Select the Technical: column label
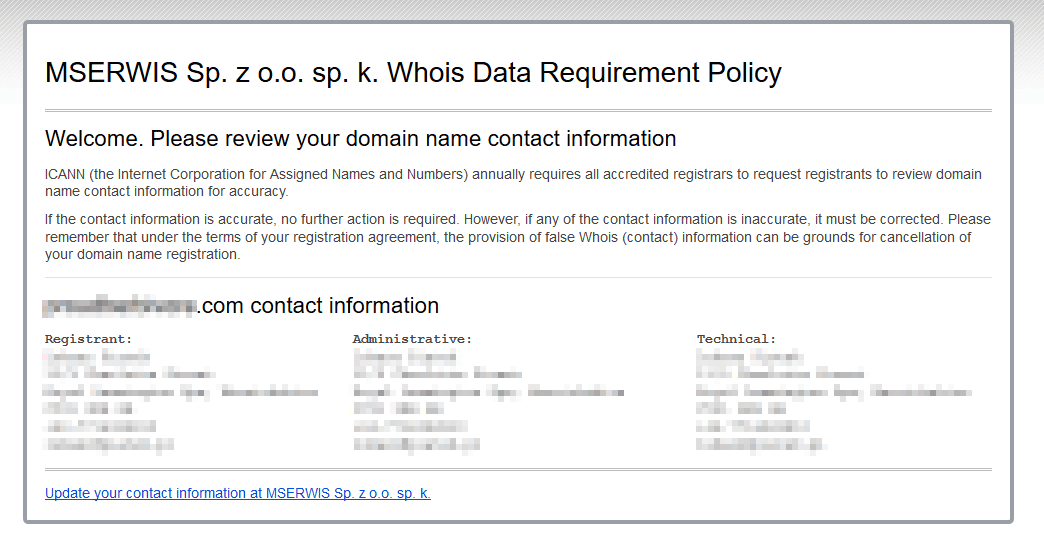Viewport: 1044px width, 552px height. [x=736, y=339]
